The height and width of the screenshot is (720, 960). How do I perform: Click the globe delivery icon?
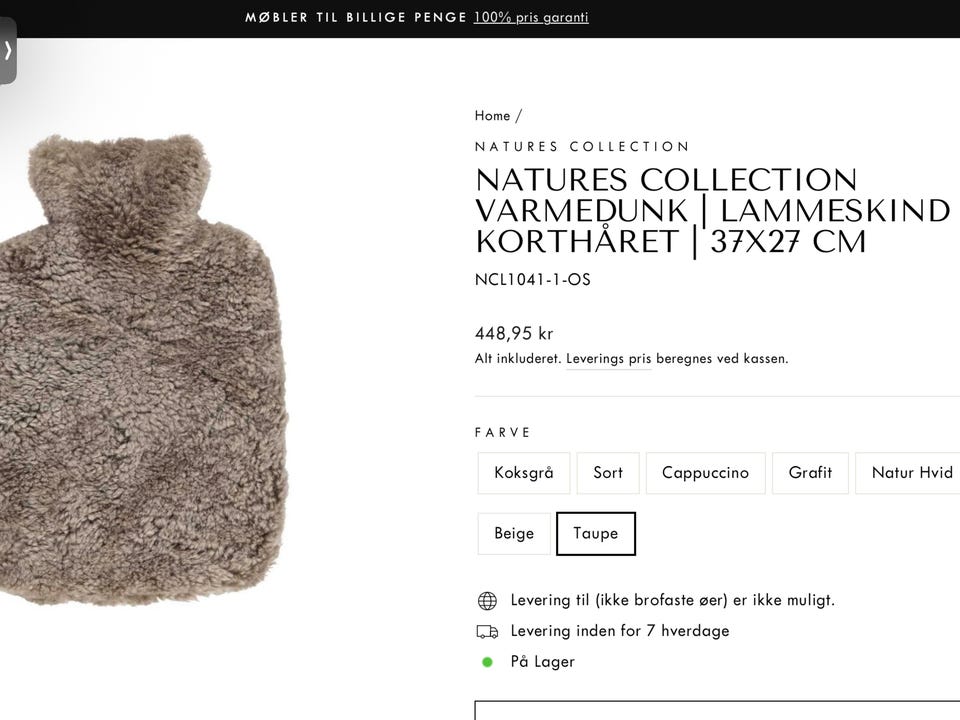(x=487, y=601)
